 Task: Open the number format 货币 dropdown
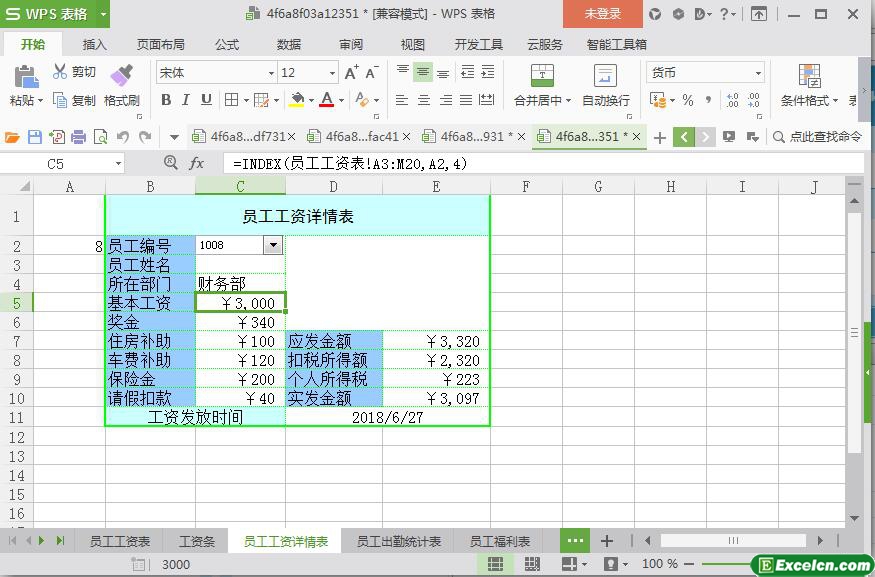tap(758, 73)
